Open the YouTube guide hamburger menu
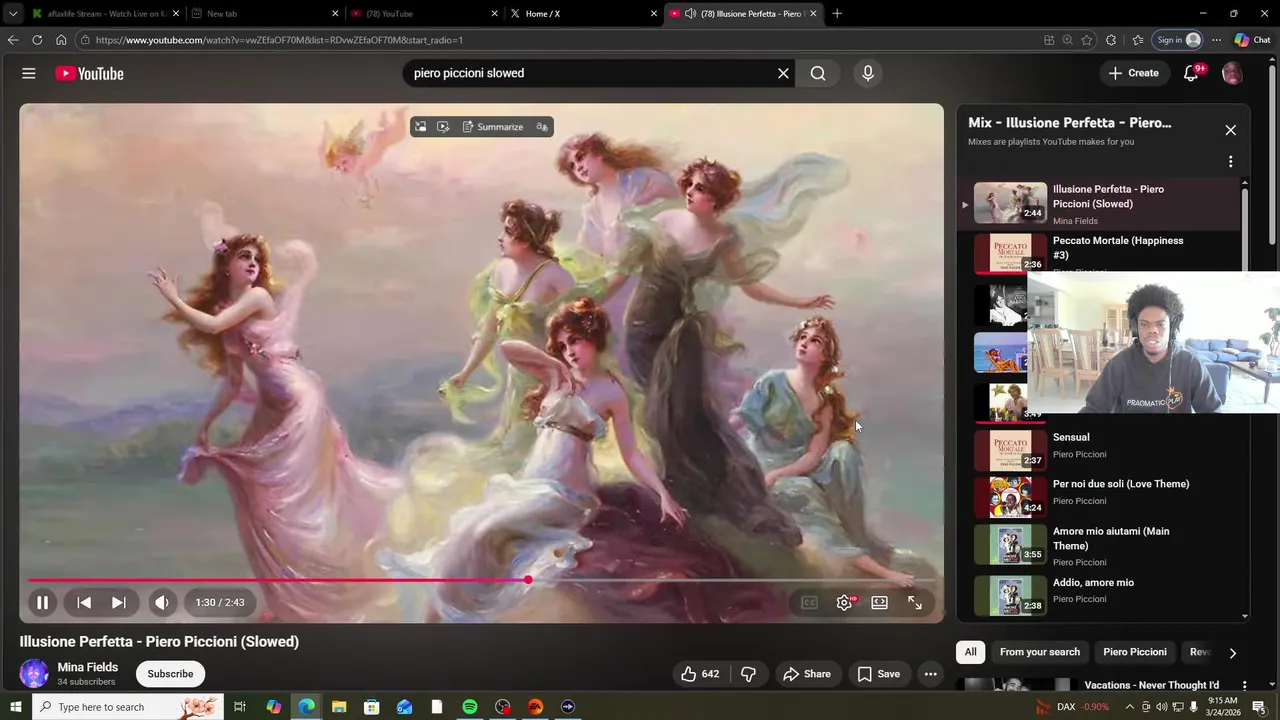1280x720 pixels. point(29,73)
